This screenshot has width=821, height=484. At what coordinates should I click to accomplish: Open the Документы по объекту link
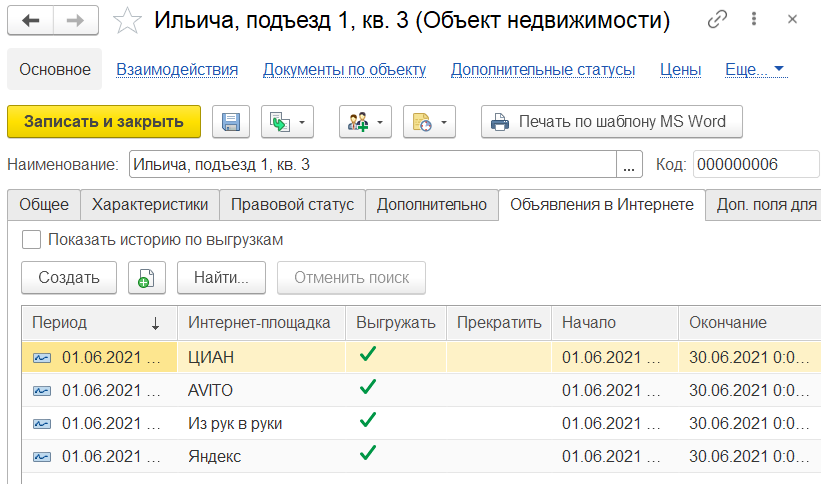(344, 69)
